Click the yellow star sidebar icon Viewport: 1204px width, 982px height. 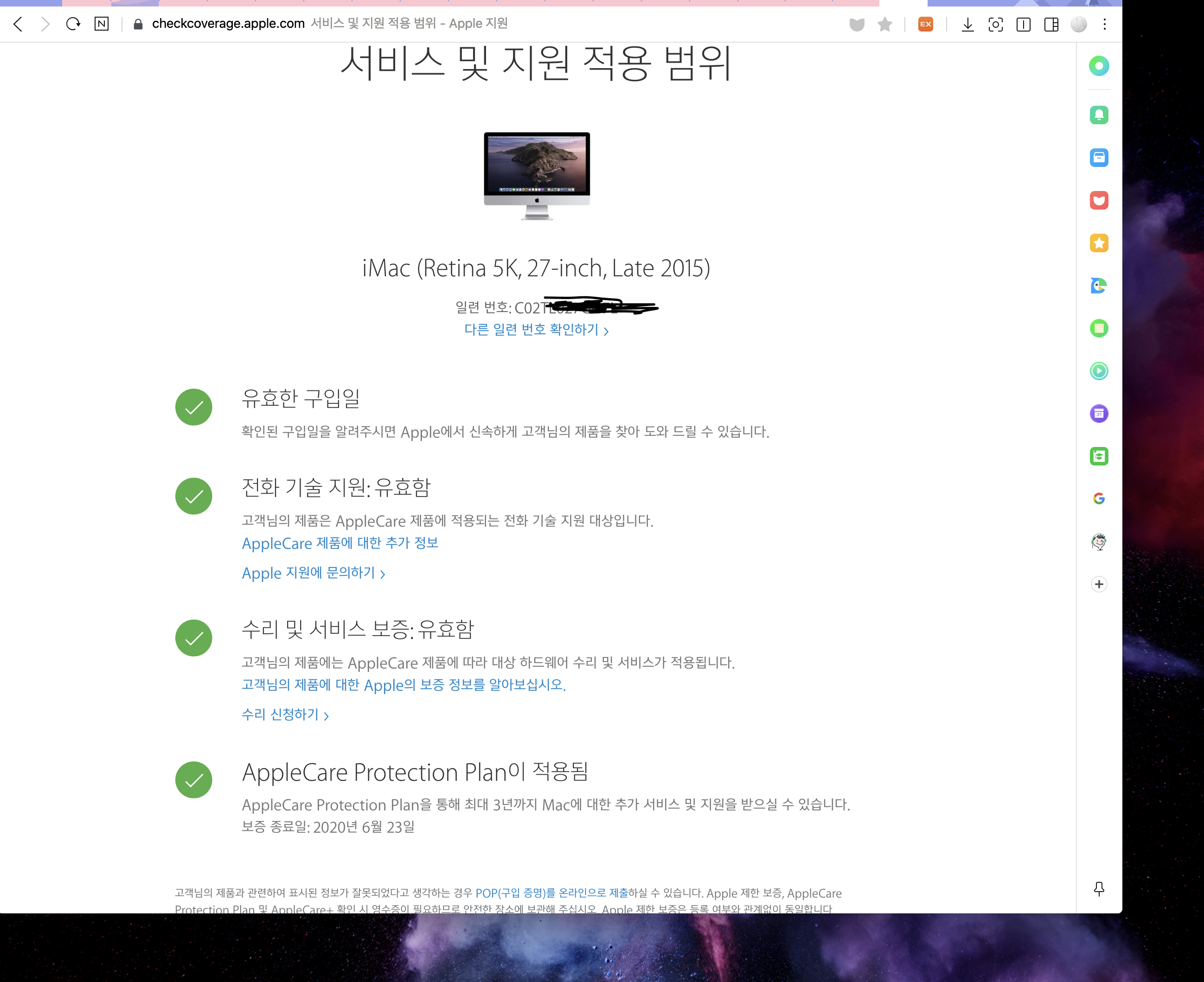pyautogui.click(x=1099, y=243)
